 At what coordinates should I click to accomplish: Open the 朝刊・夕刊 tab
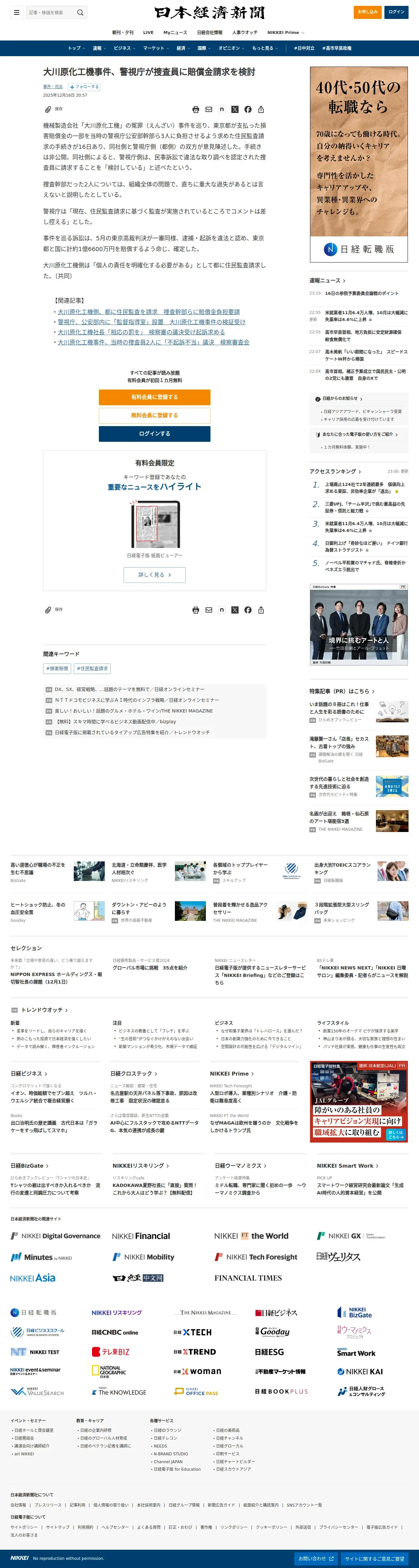click(x=123, y=32)
